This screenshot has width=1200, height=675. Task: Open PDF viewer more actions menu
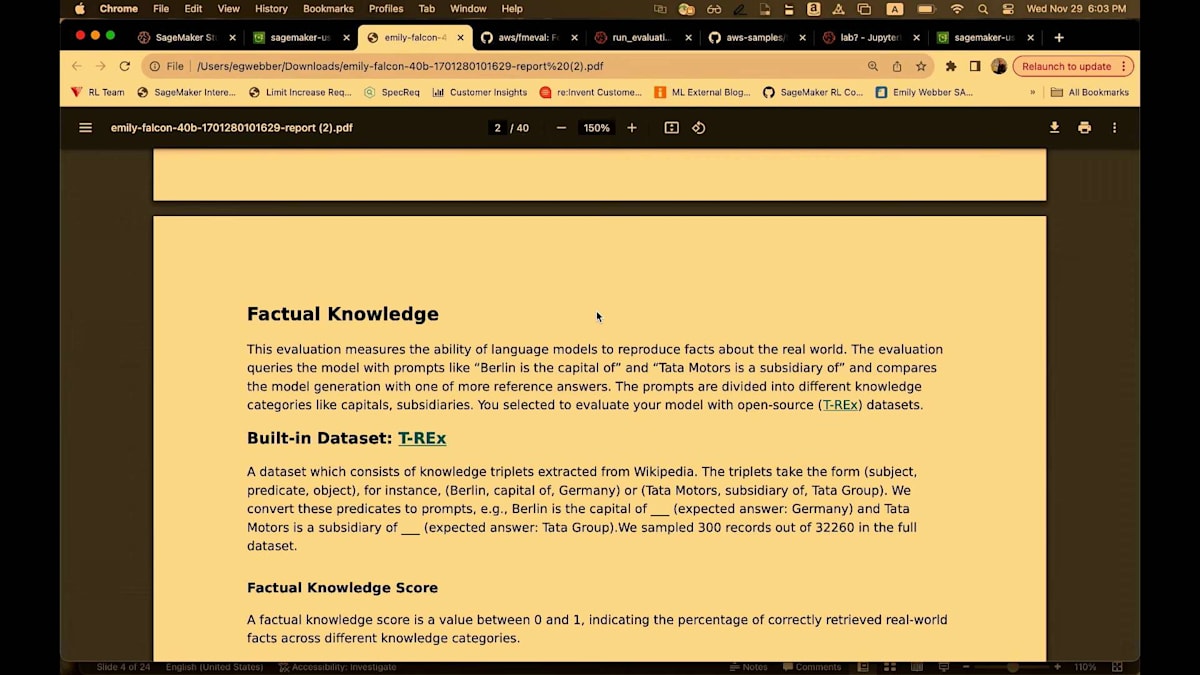tap(1114, 128)
